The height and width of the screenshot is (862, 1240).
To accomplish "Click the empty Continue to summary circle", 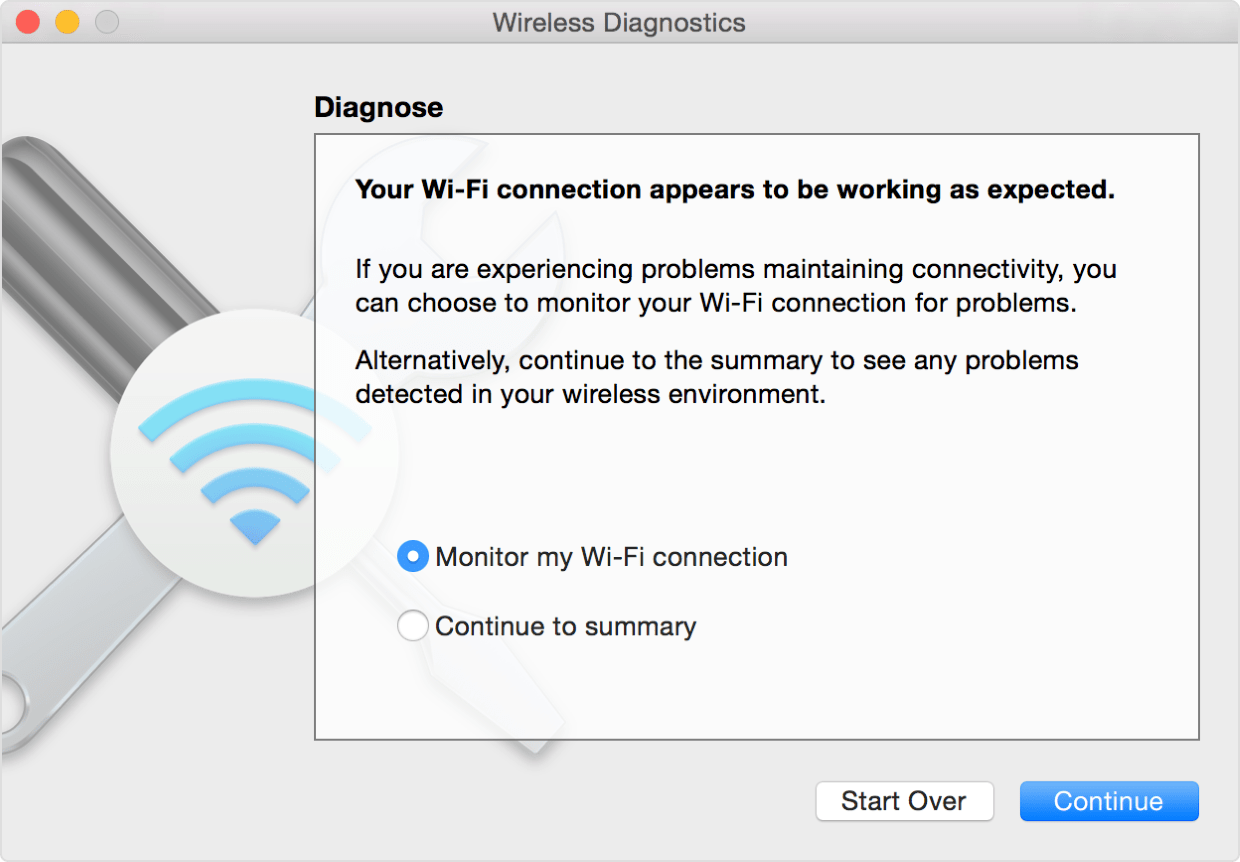I will pos(412,626).
